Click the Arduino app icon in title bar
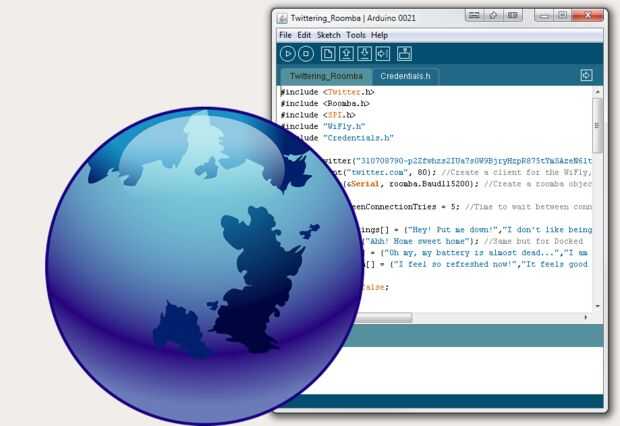Screen dimensions: 620x426 click(x=282, y=18)
